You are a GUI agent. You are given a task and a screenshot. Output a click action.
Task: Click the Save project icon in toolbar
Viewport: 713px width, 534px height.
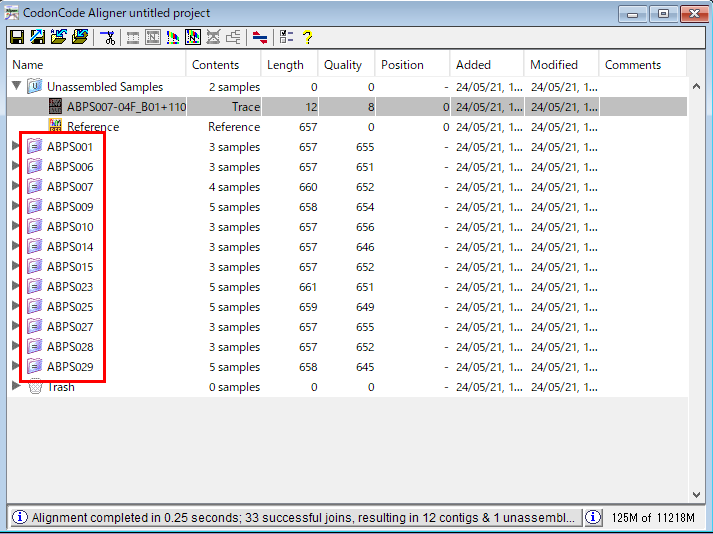pyautogui.click(x=17, y=37)
